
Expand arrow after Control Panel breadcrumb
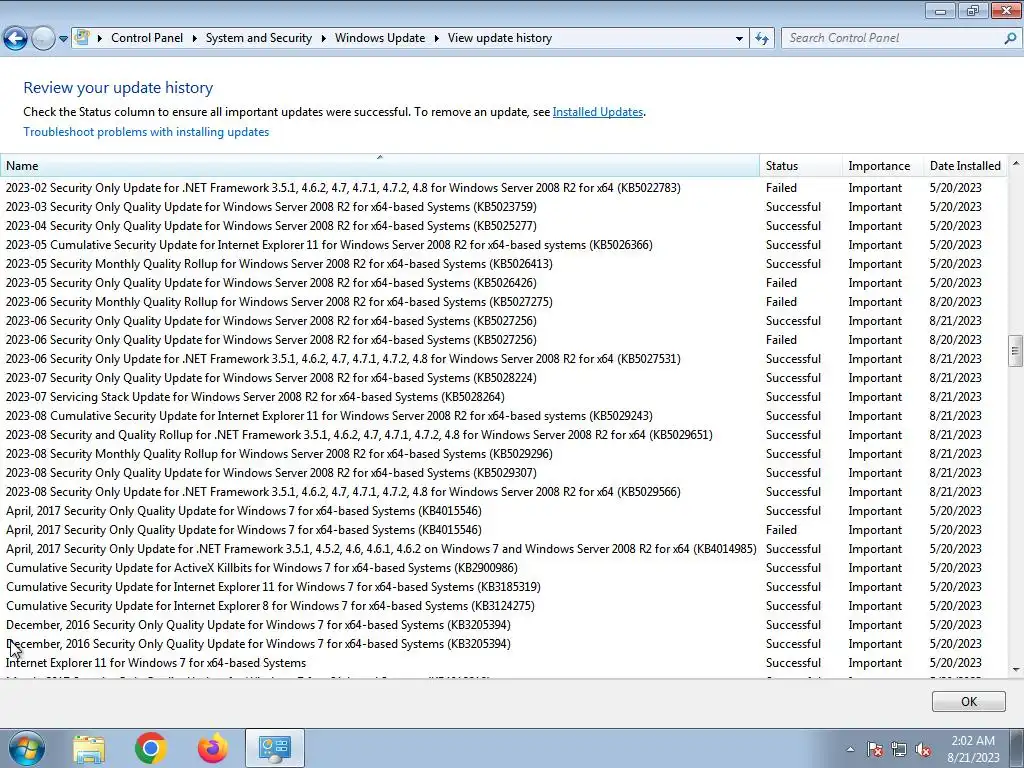tap(195, 38)
